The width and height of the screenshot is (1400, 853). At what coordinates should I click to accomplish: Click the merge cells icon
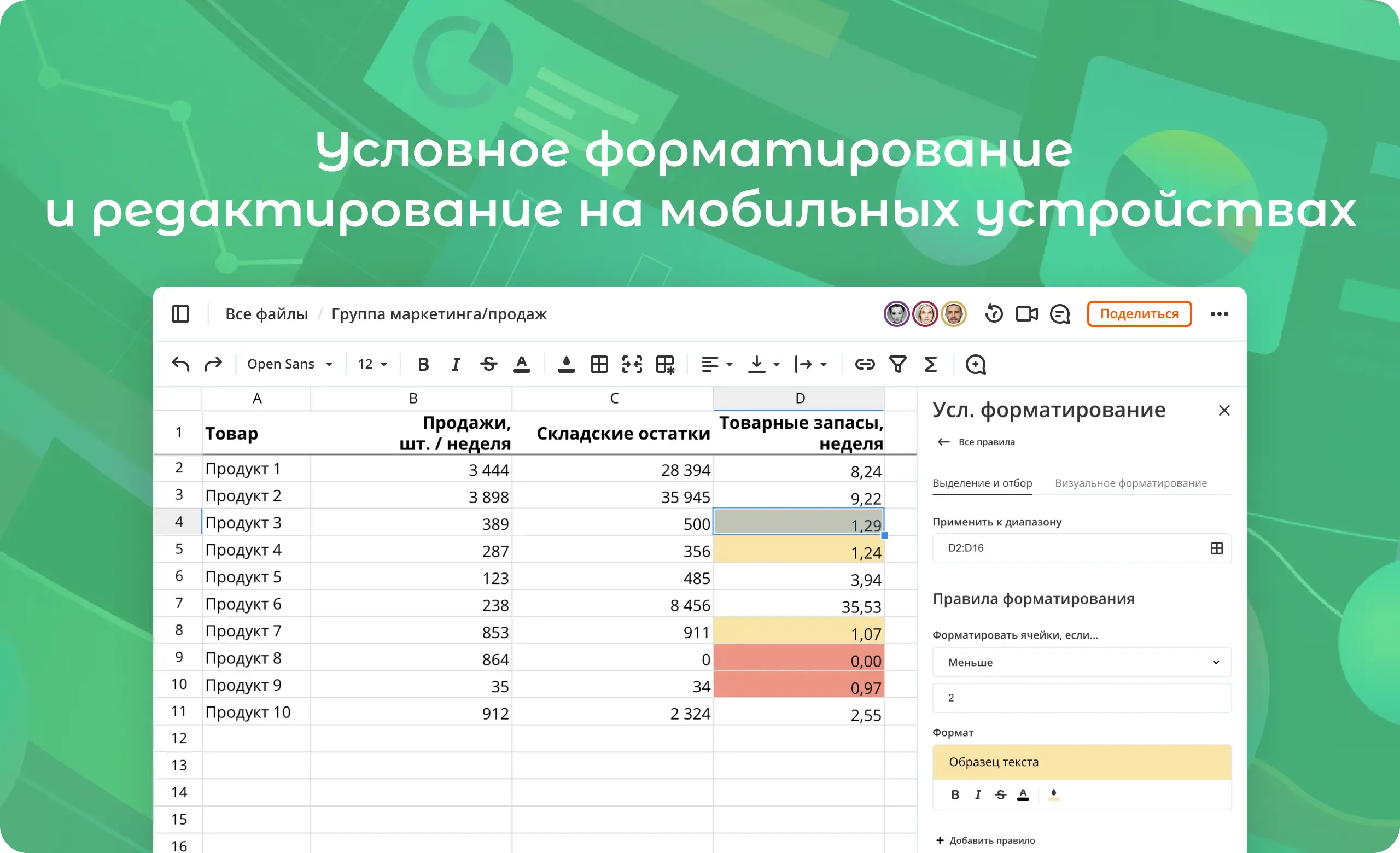[631, 364]
